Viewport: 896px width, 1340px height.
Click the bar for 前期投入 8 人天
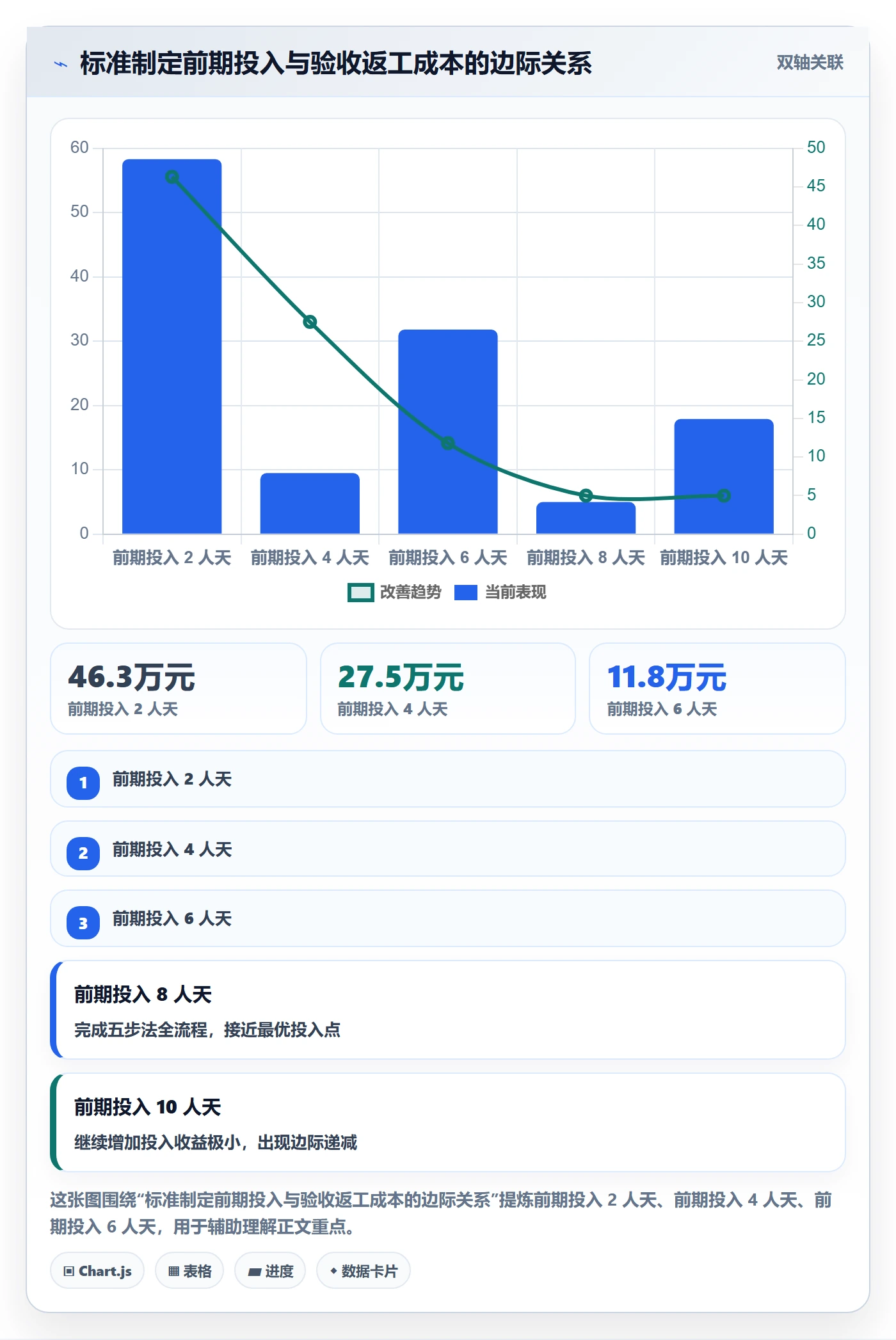click(586, 518)
